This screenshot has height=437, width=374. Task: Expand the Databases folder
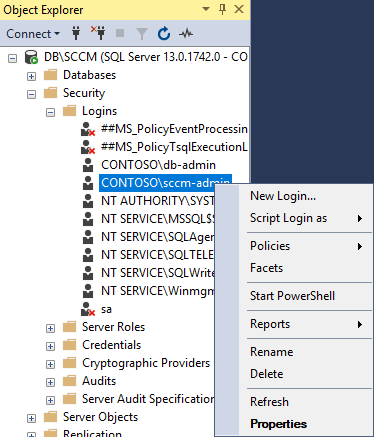pos(31,76)
